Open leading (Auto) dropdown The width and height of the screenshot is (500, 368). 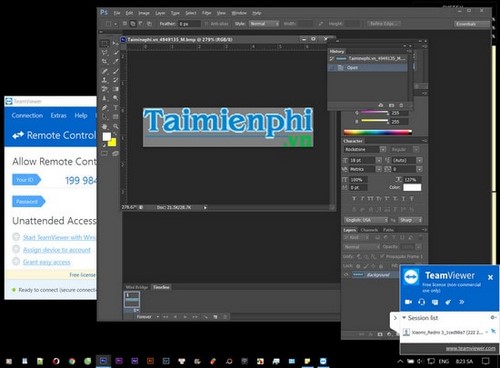pos(420,160)
